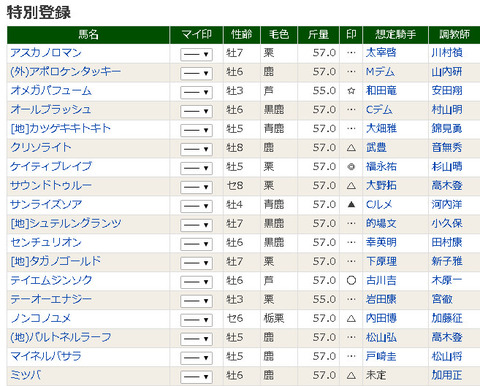Click [地]シュテルングランツ horse link

click(x=66, y=224)
